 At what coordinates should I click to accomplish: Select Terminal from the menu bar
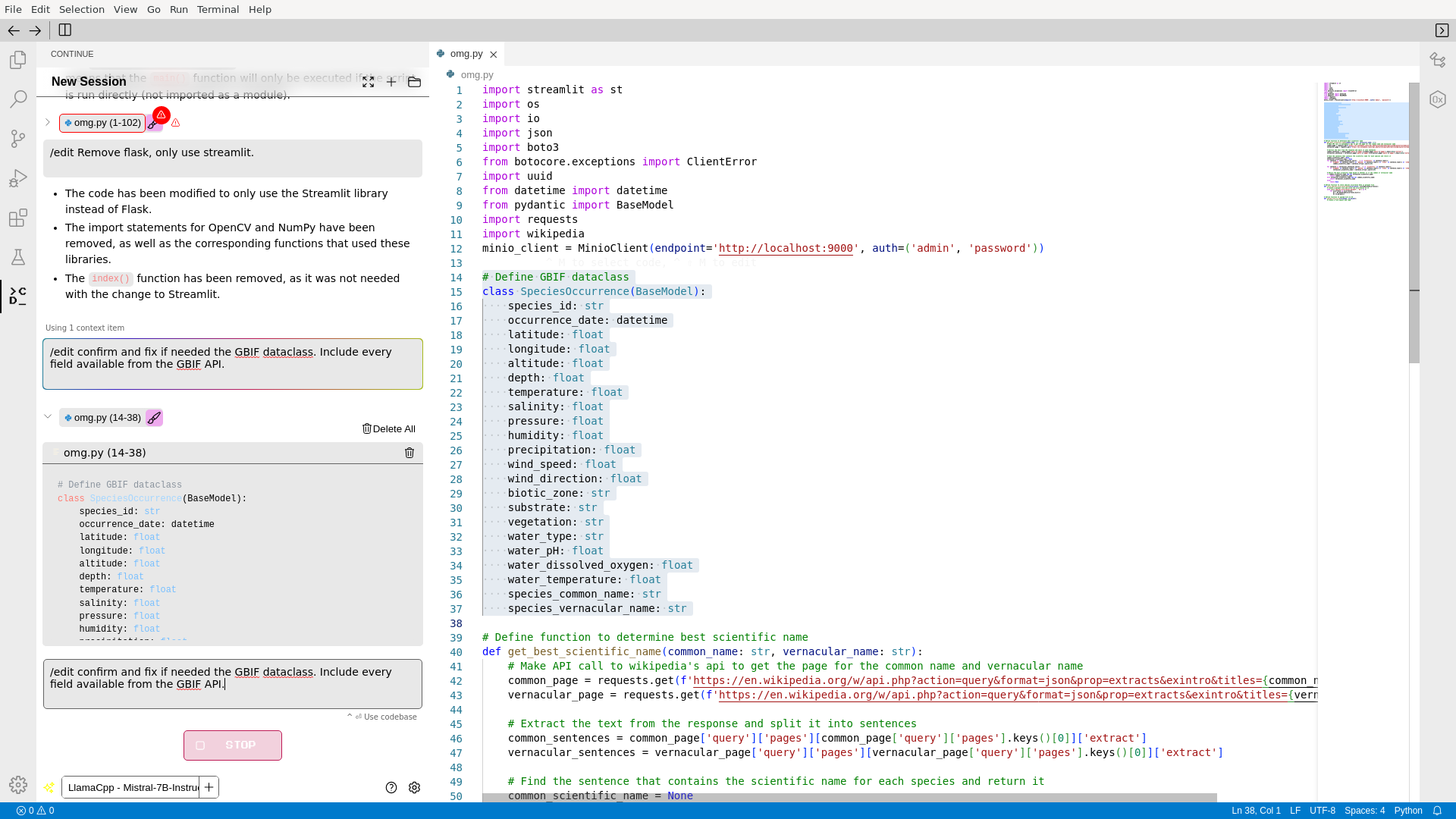coord(218,9)
